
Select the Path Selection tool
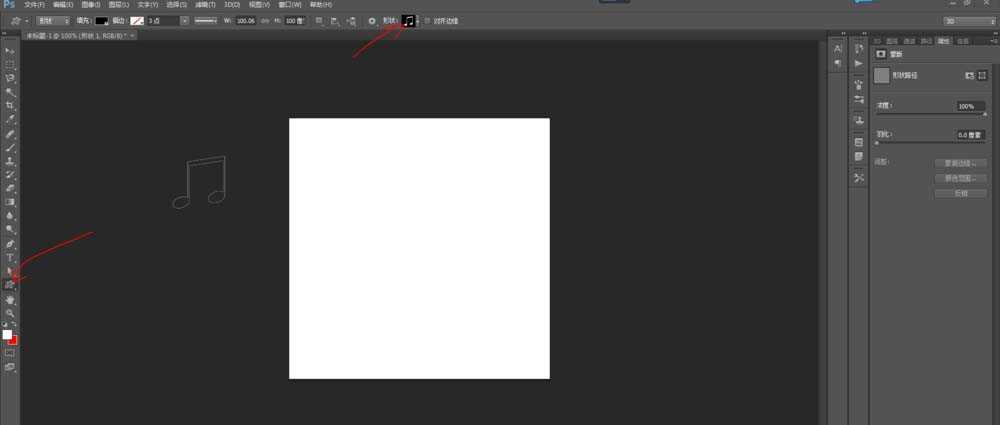coord(10,271)
